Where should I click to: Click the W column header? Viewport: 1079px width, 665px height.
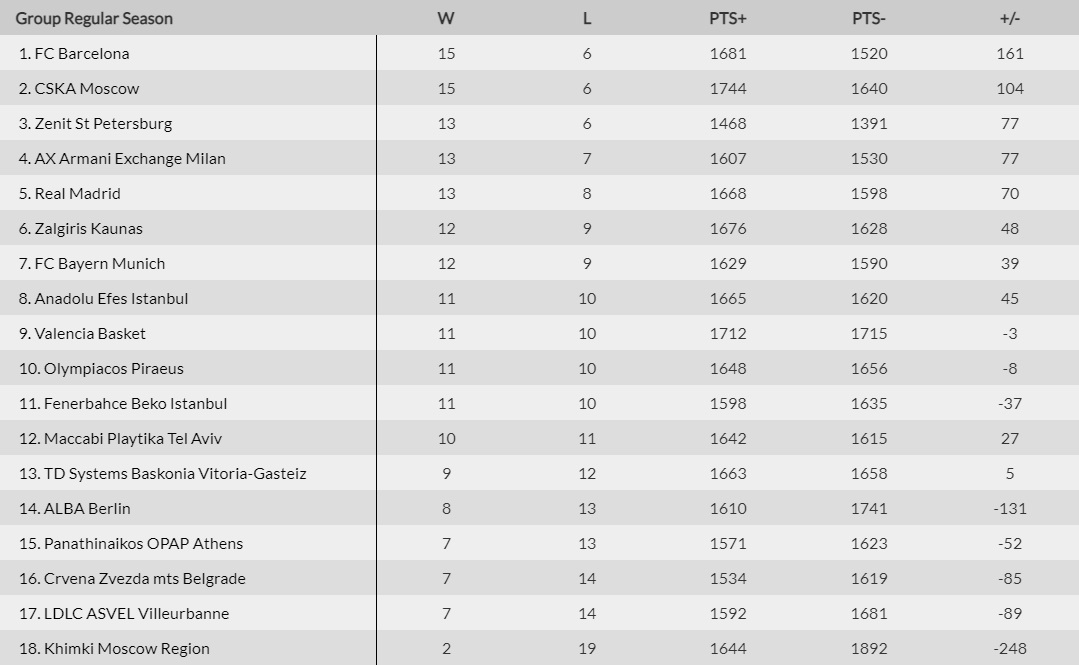[x=446, y=18]
